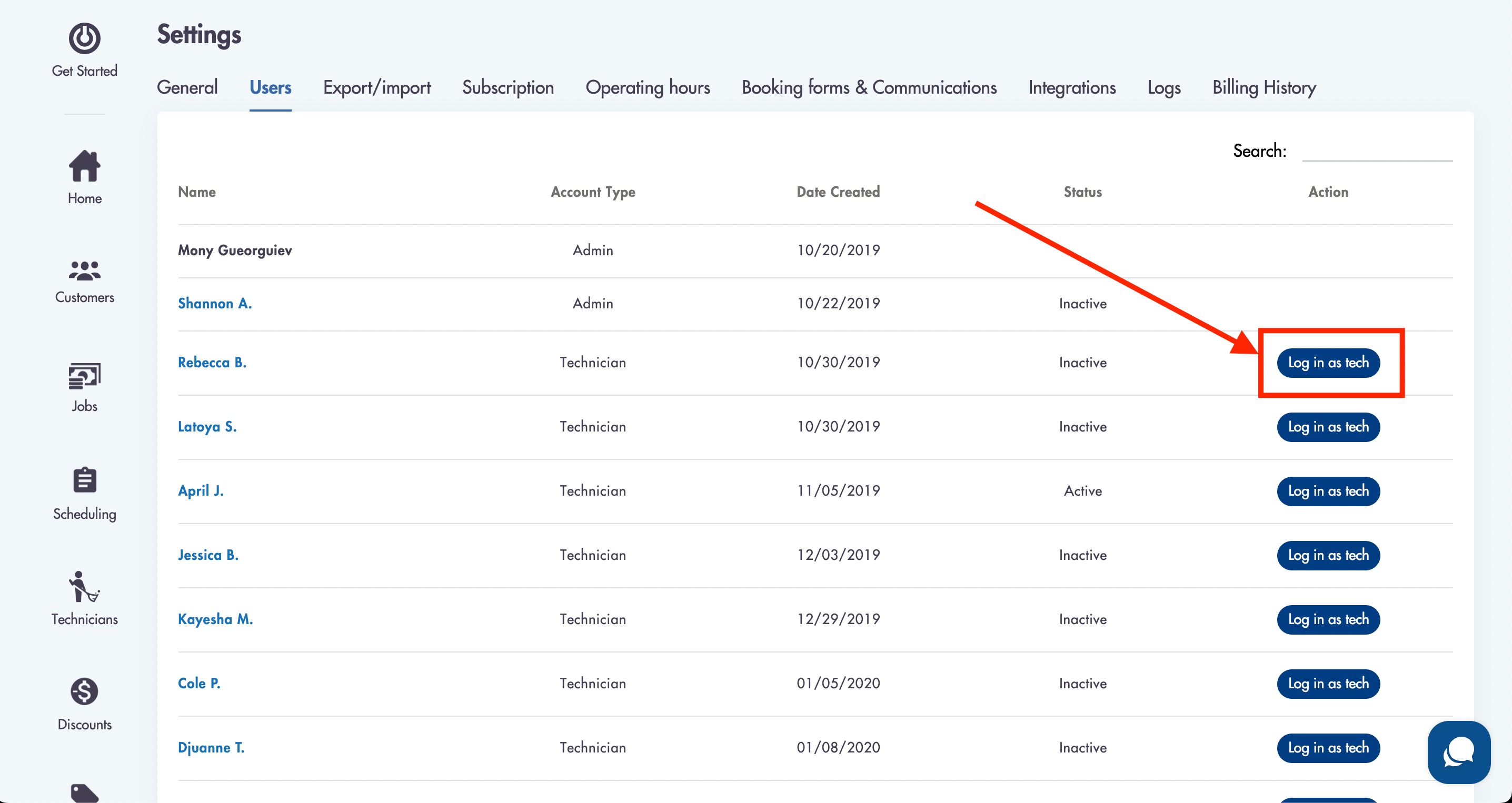This screenshot has height=803, width=1512.
Task: Select the Users tab
Action: pos(270,87)
